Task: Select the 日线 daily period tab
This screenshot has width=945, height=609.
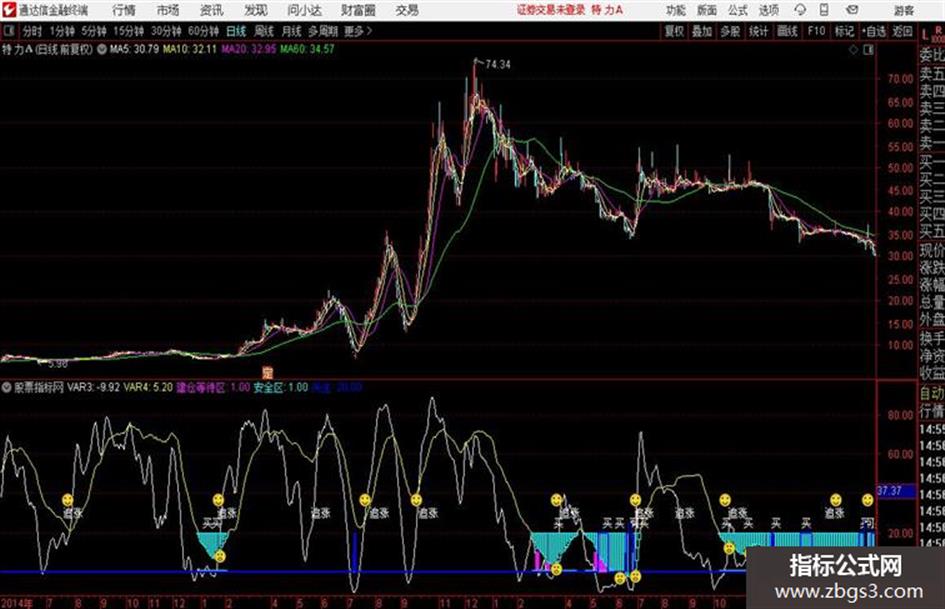Action: coord(236,31)
